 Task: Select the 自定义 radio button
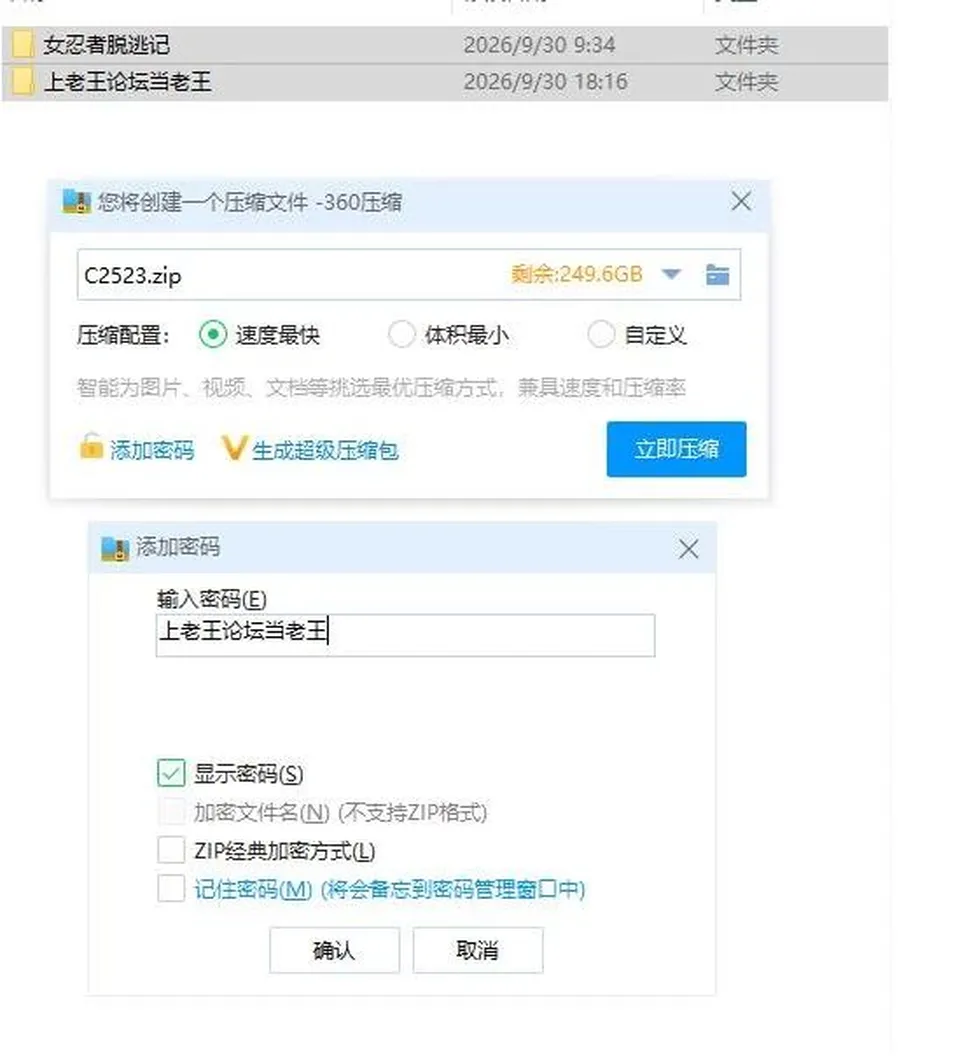click(x=601, y=334)
